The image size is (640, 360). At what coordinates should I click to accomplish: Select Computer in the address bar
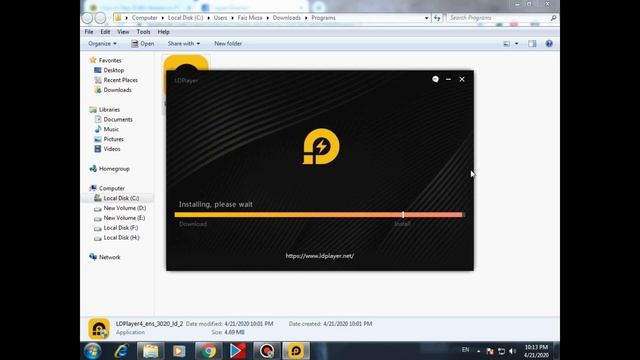144,18
